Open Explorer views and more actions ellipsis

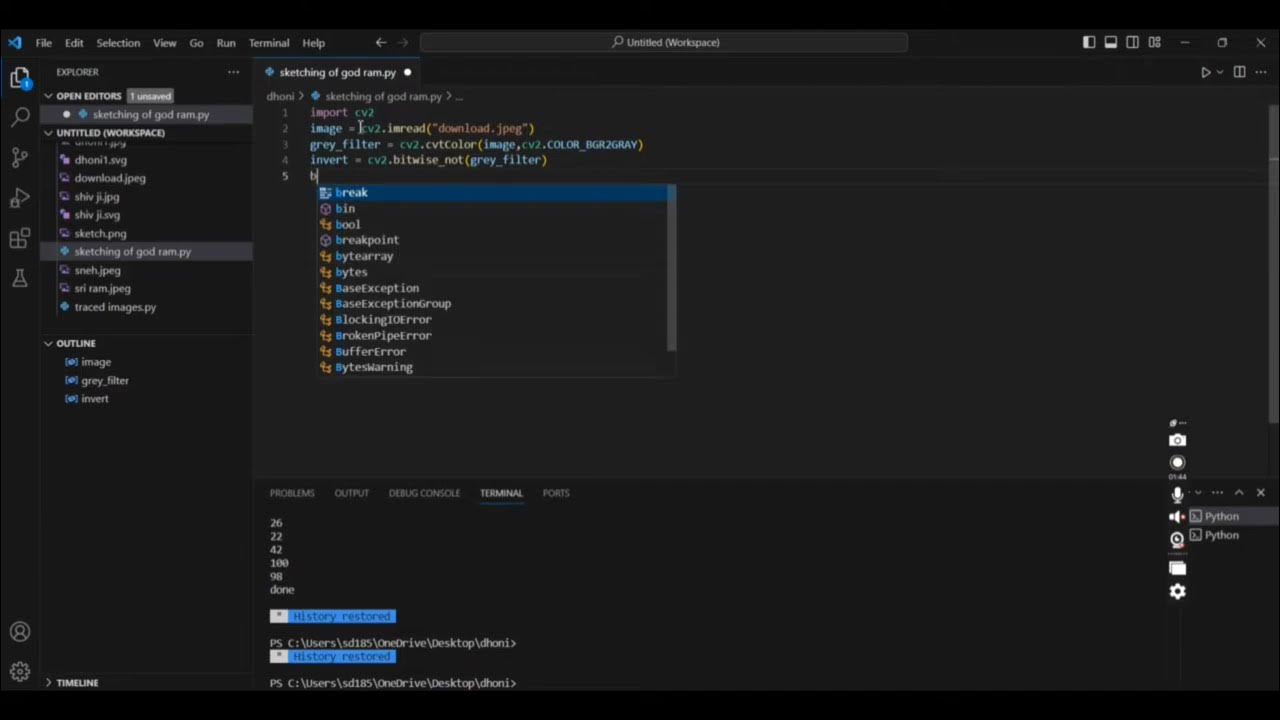(x=233, y=72)
